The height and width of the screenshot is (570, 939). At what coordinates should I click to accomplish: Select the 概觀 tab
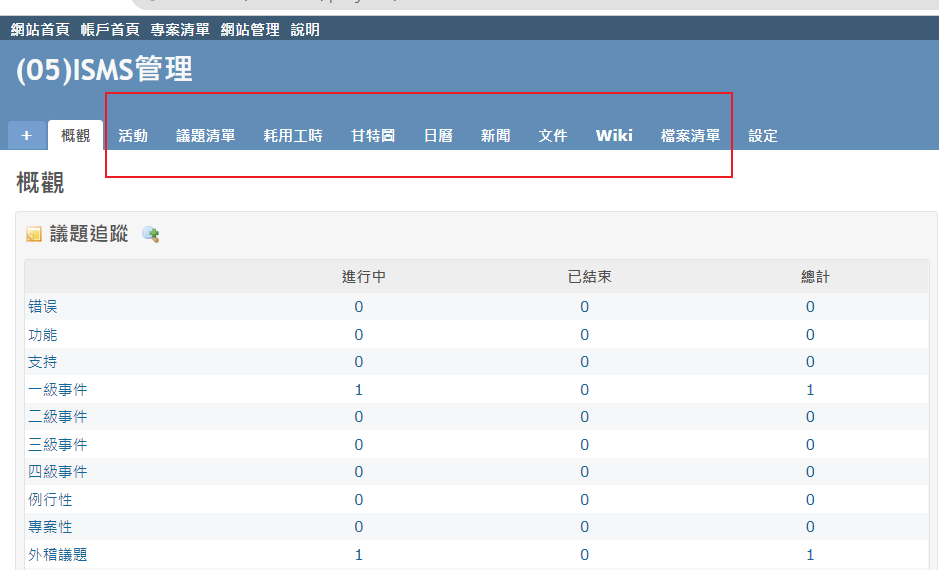point(75,135)
